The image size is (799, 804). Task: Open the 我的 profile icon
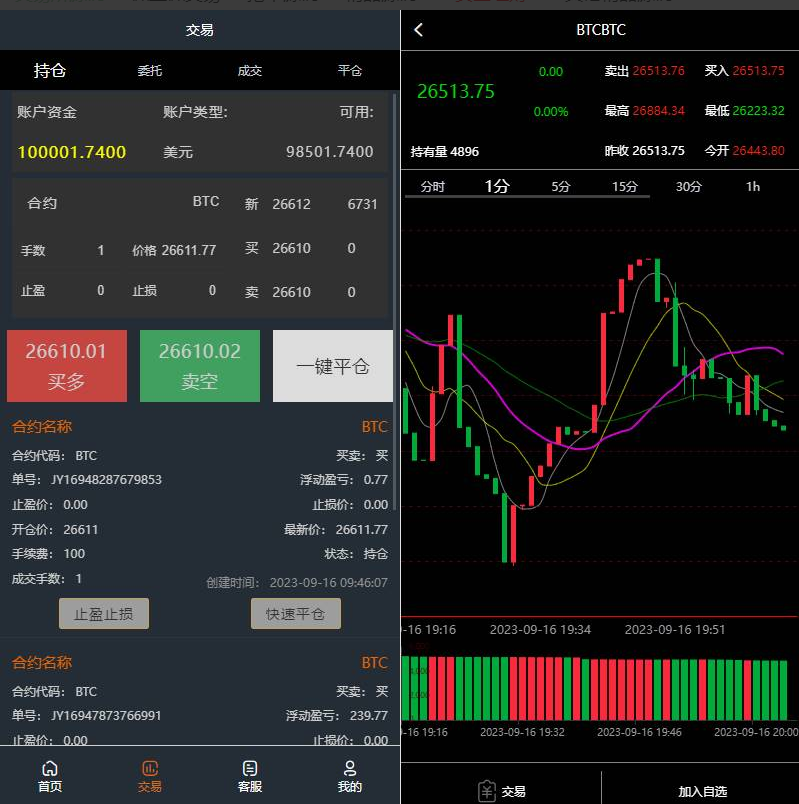349,769
